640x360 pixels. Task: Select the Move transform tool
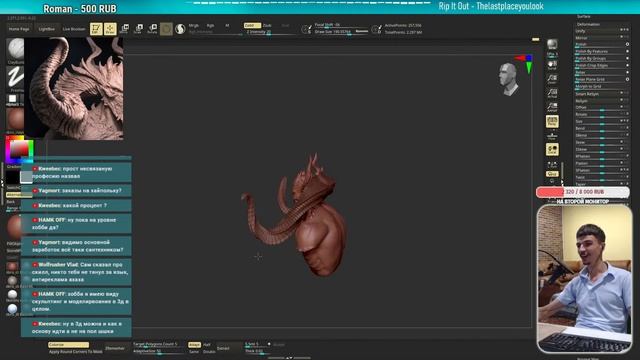tap(124, 29)
